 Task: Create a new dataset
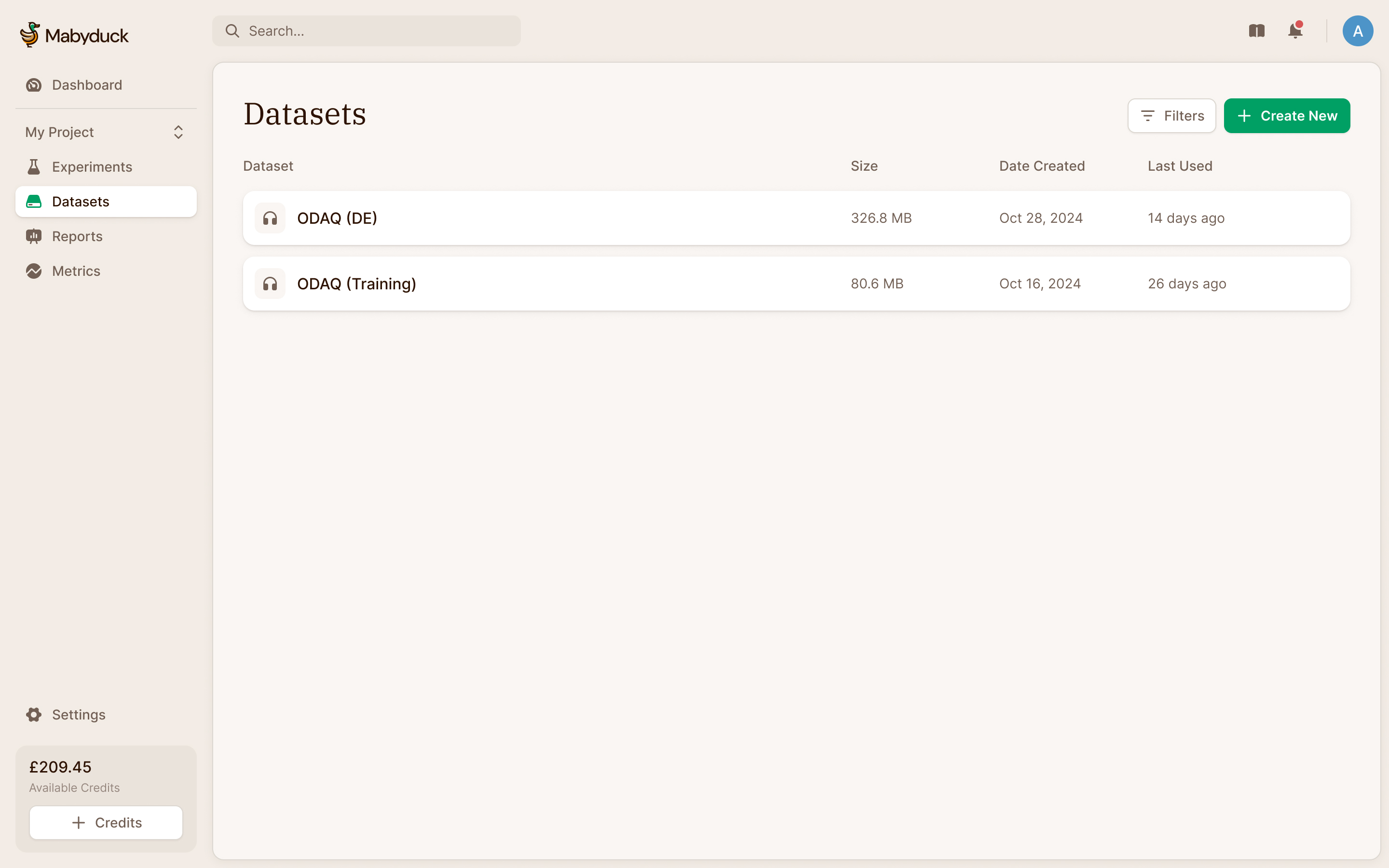pos(1287,116)
